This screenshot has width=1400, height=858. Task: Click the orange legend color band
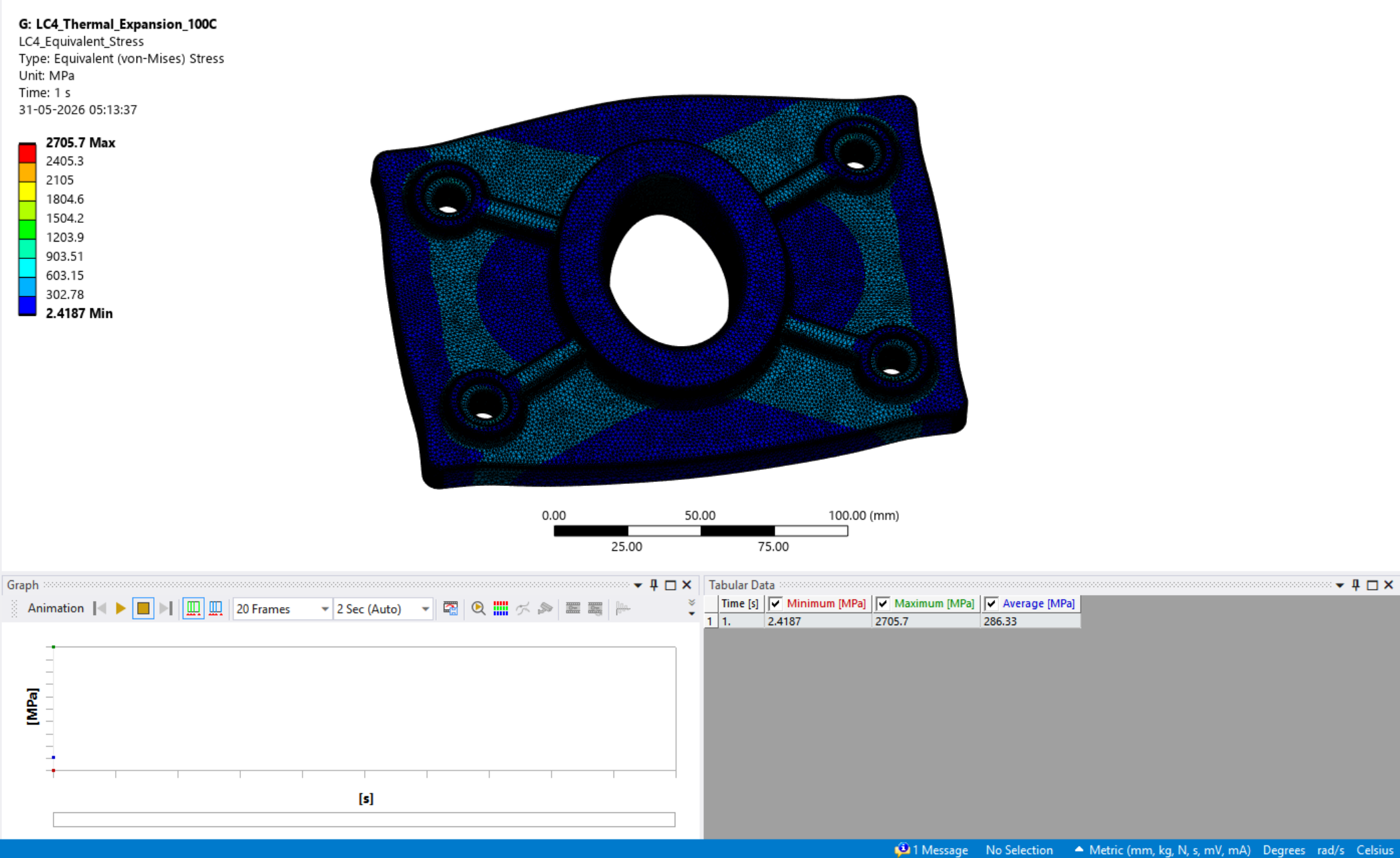pos(27,172)
